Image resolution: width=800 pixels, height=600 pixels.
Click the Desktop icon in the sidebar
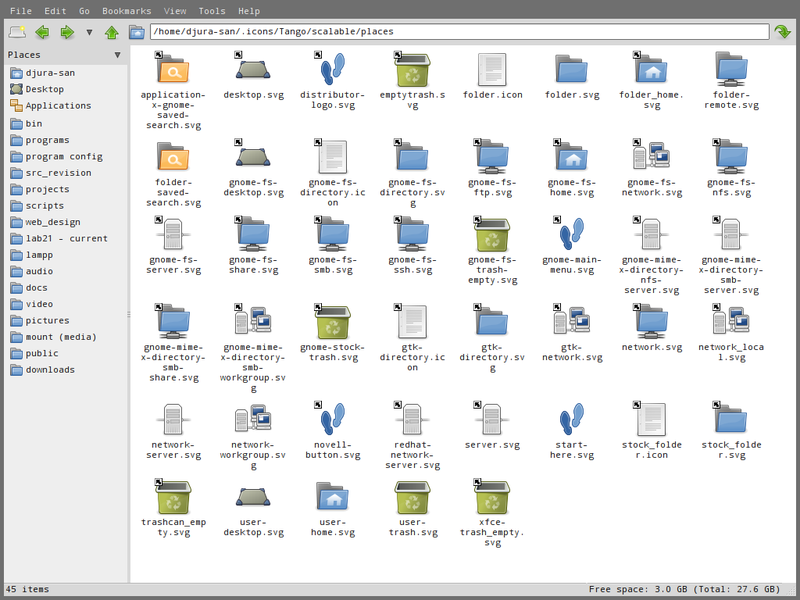coord(45,88)
